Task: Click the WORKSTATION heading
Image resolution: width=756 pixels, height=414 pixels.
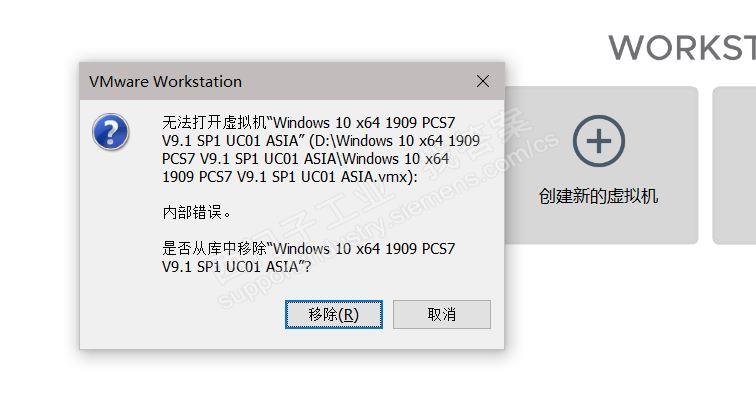Action: click(x=681, y=48)
